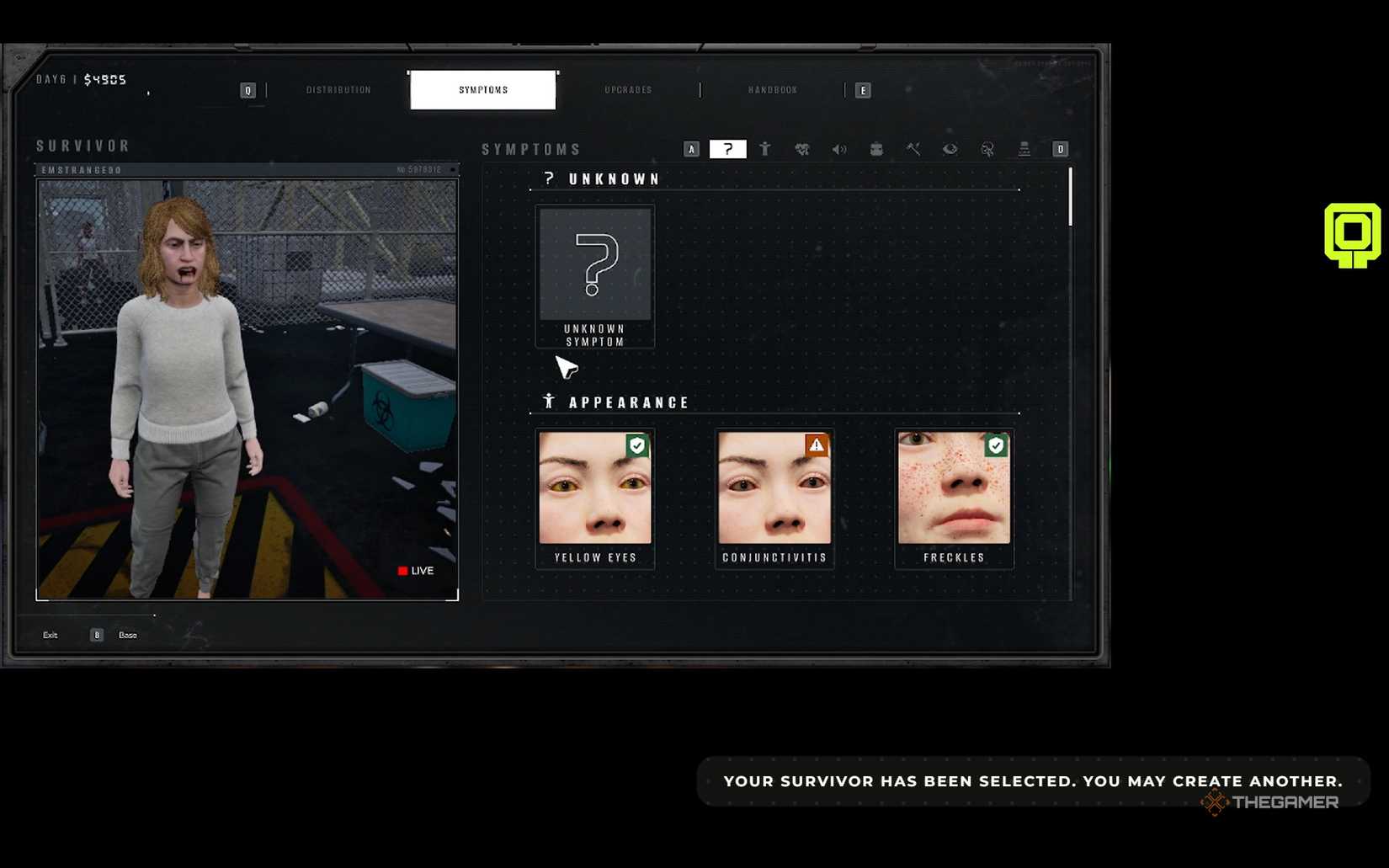Select the heart organs symptoms icon
The image size is (1389, 868).
pos(801,149)
